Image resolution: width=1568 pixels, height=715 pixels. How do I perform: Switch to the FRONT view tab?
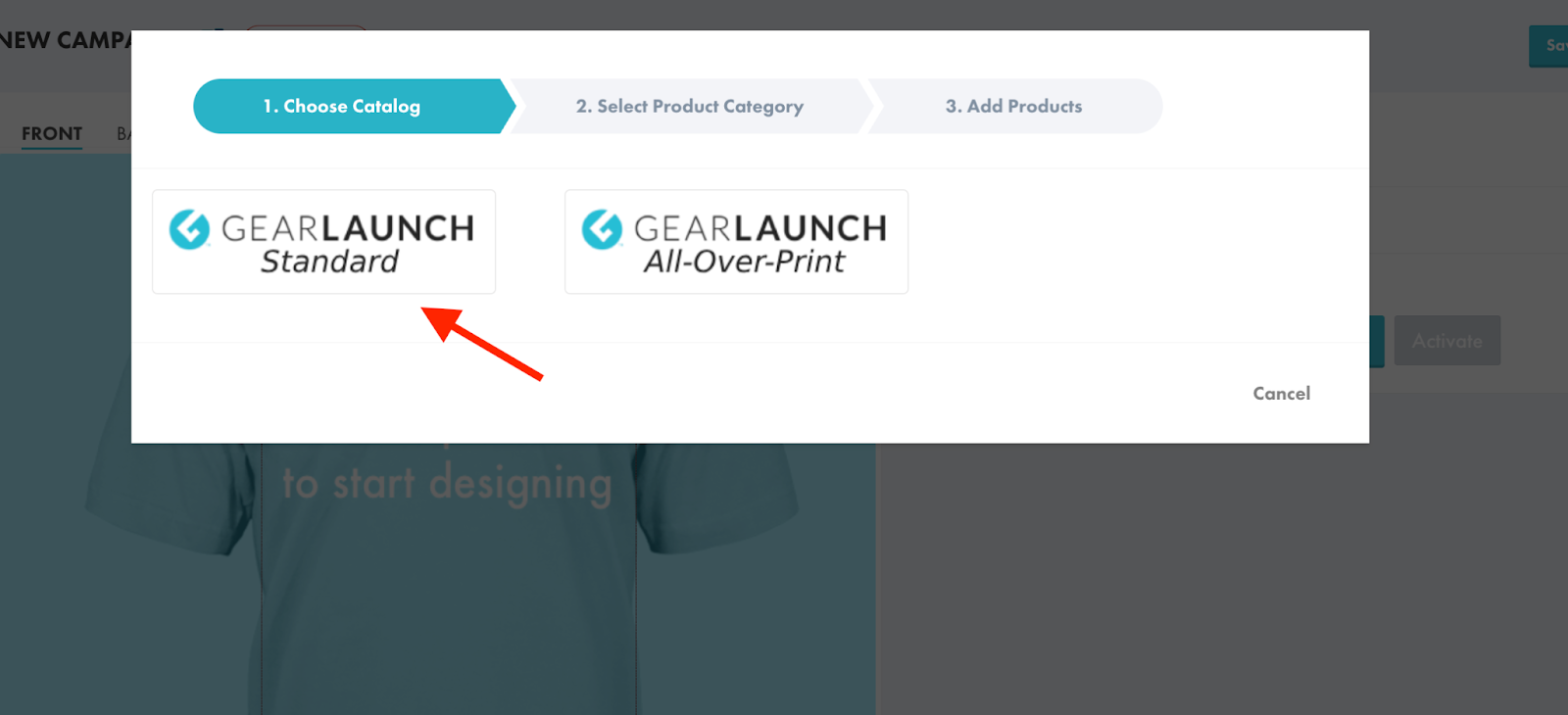click(52, 134)
